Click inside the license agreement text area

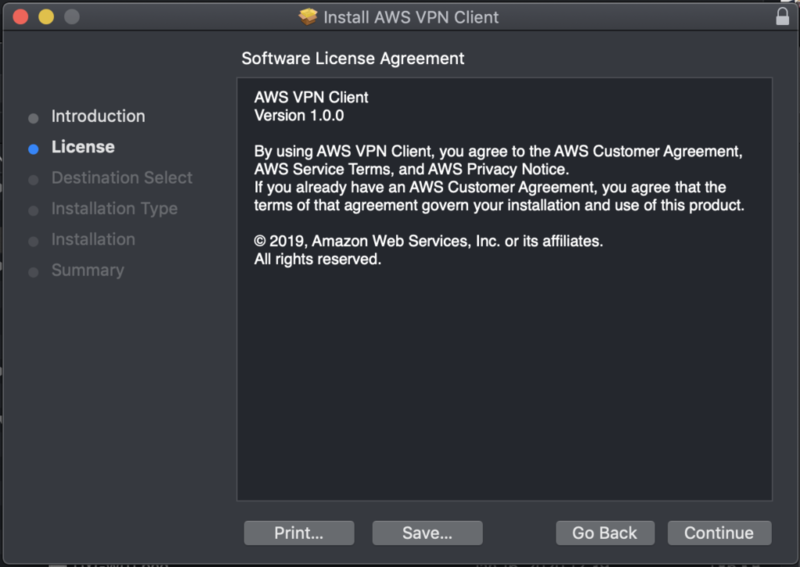point(504,380)
